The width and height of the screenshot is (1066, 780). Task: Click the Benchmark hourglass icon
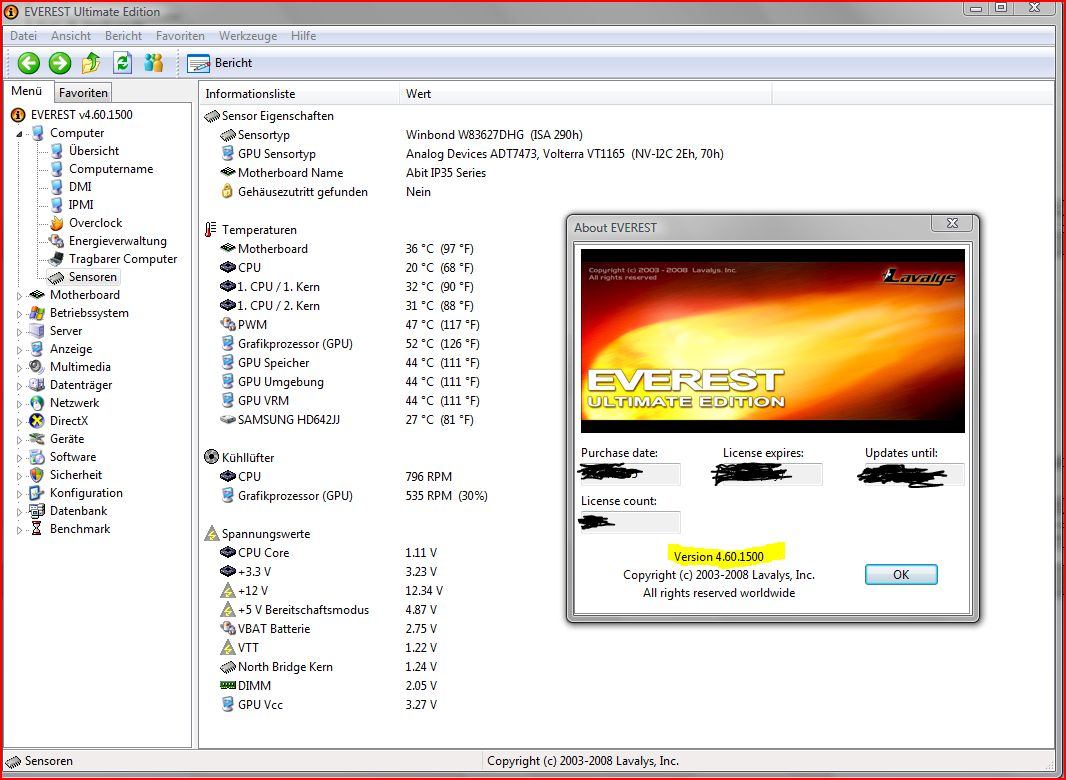click(x=37, y=529)
